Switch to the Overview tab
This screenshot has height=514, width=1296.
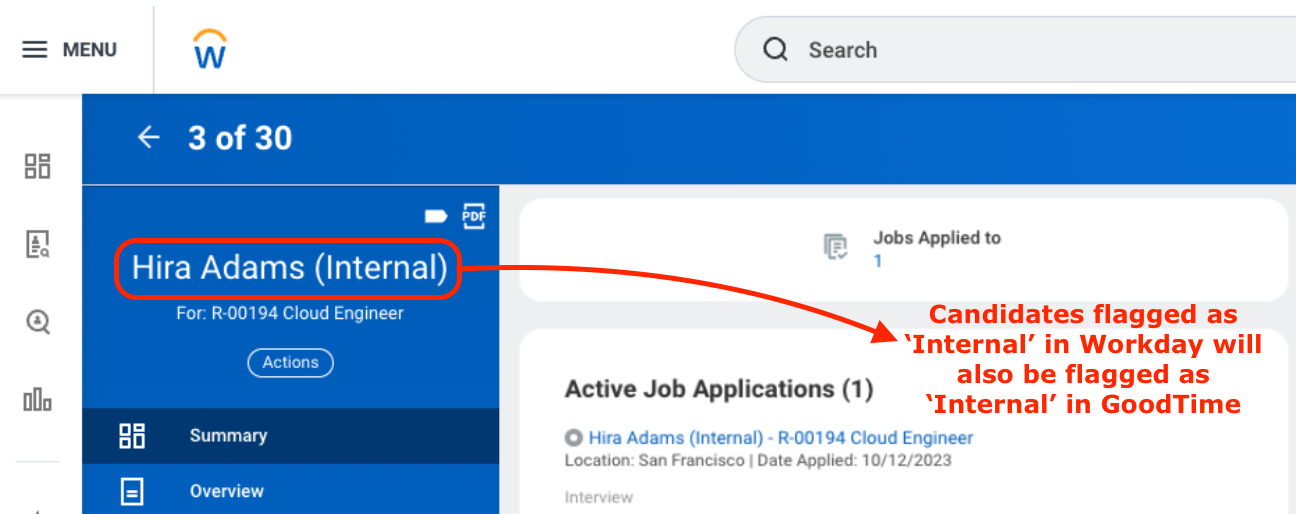(x=228, y=492)
